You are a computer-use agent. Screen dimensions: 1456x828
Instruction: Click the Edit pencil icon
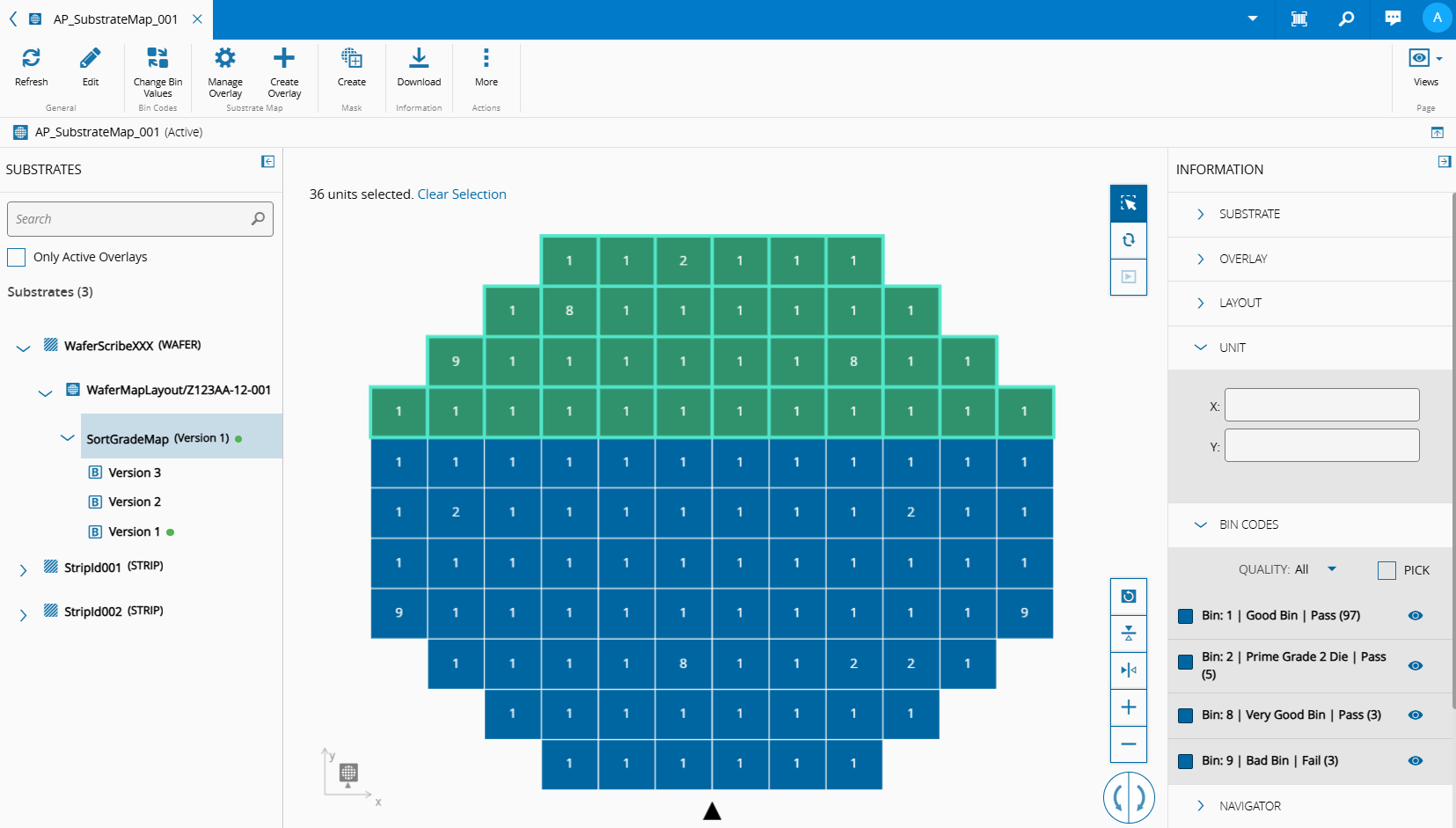coord(91,58)
